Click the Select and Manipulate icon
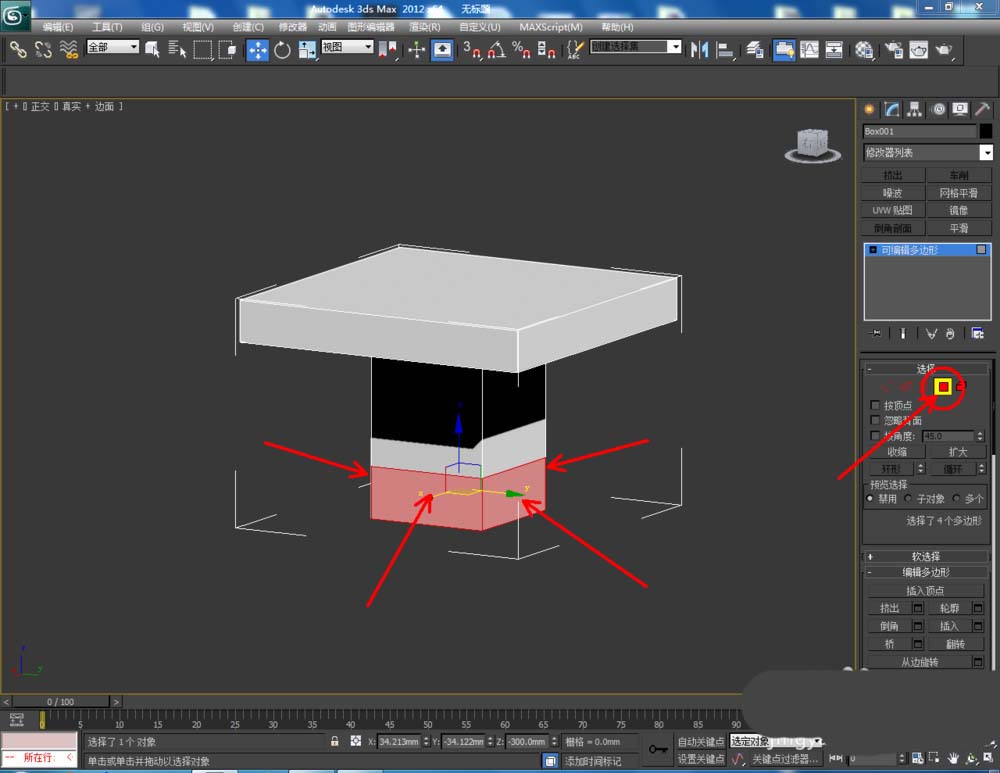The image size is (1000, 773). pyautogui.click(x=416, y=50)
